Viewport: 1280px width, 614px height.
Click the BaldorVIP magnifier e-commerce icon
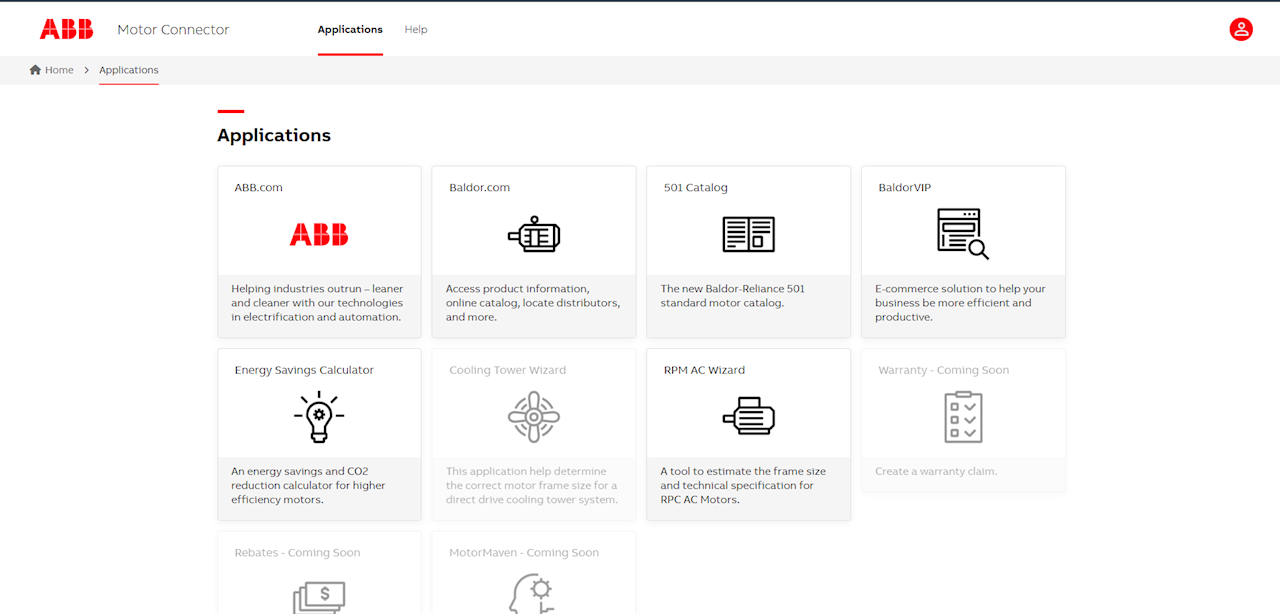963,233
